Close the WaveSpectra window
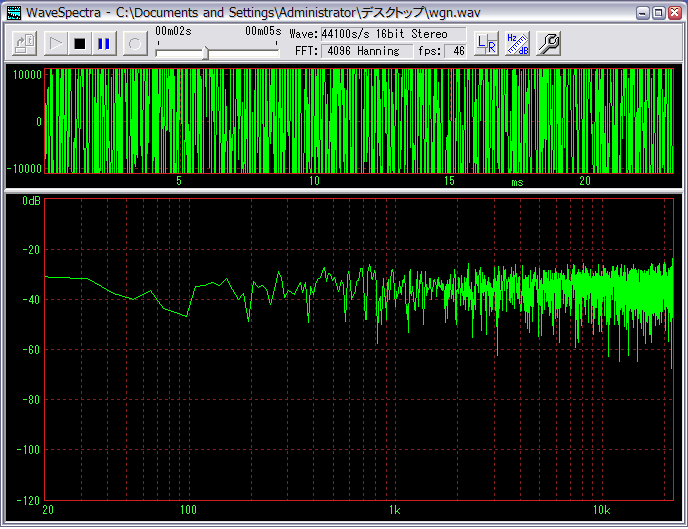The height and width of the screenshot is (529, 688). pos(675,13)
